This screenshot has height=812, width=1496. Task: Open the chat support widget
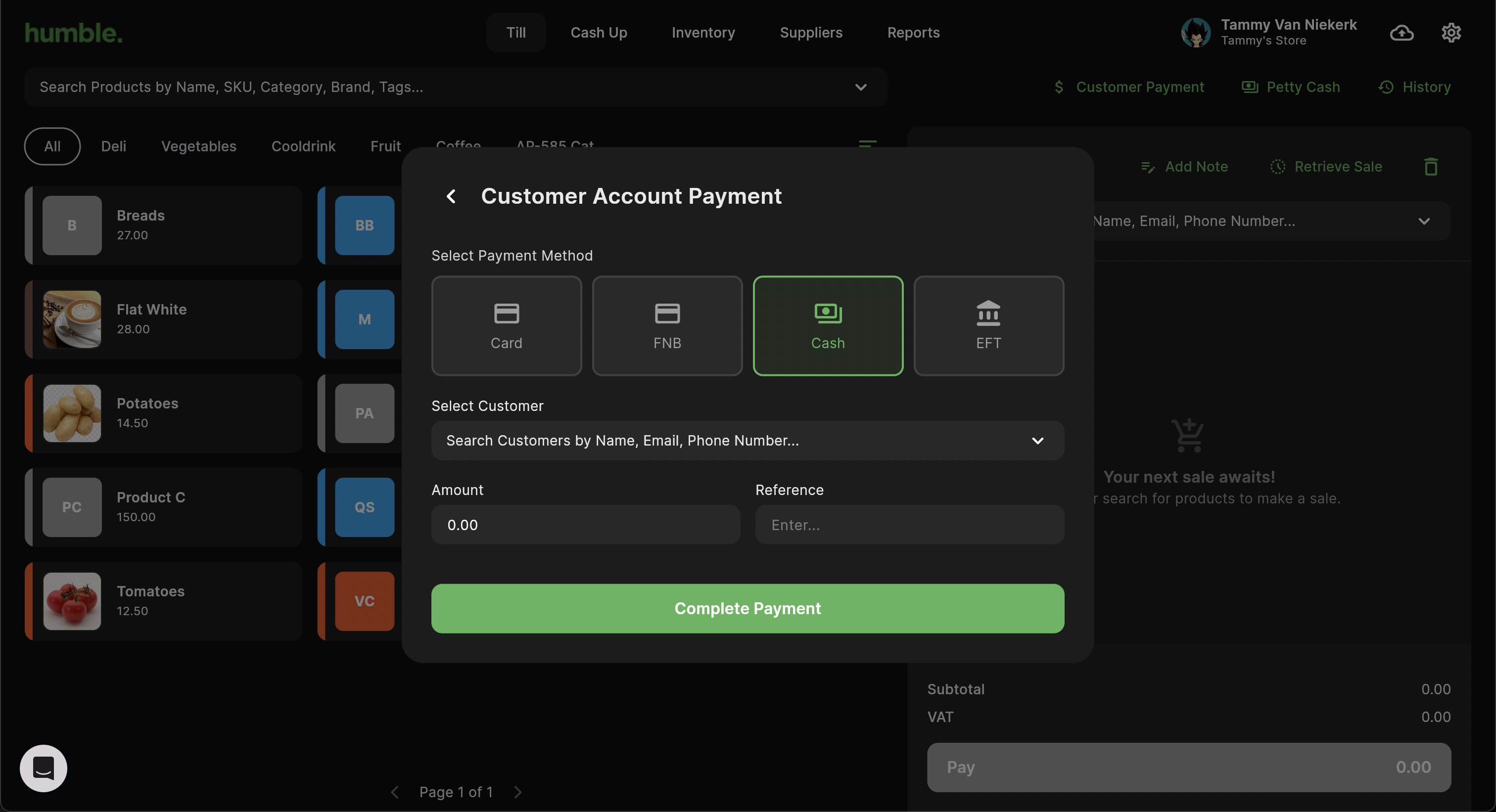(44, 768)
